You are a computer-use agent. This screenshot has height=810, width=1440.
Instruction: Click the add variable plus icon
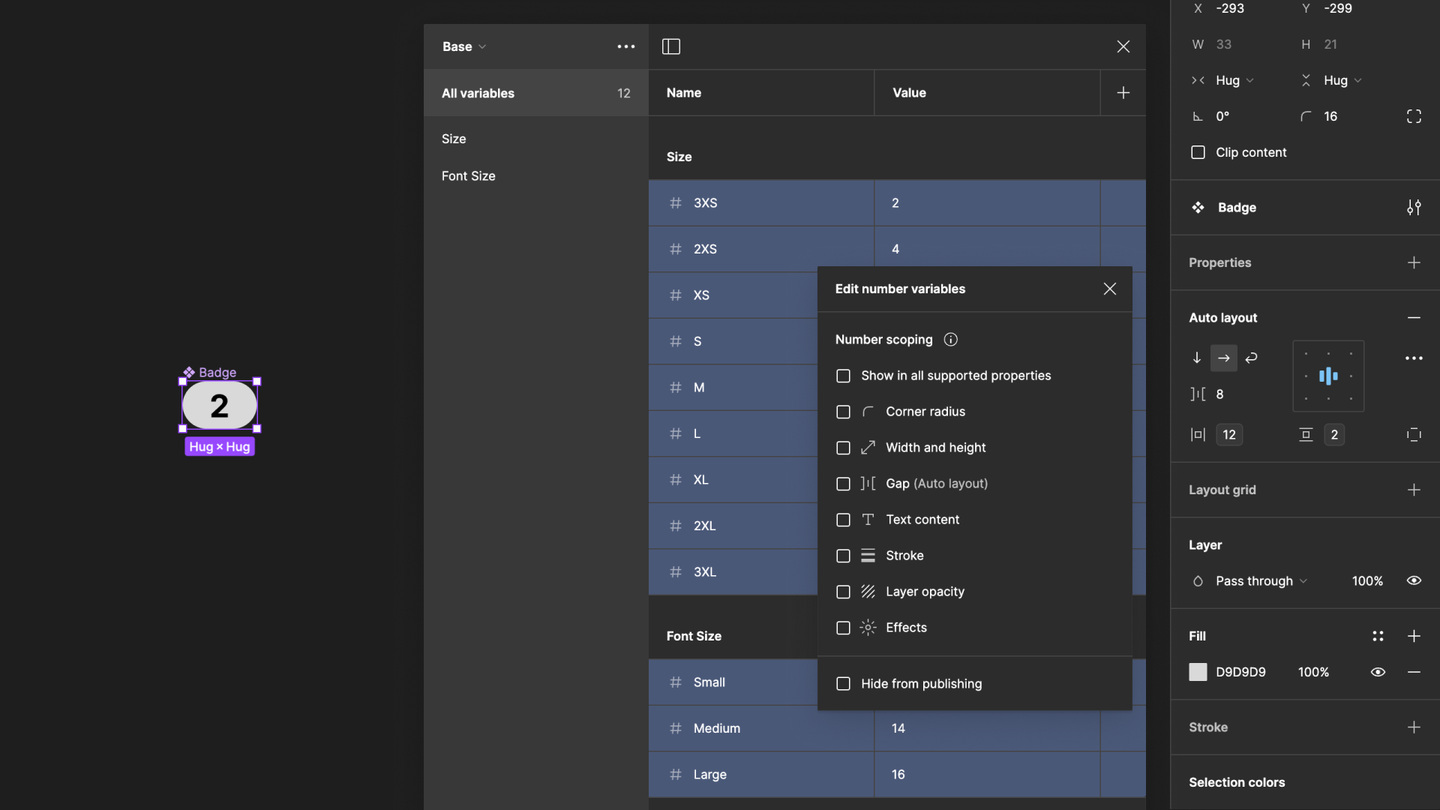pyautogui.click(x=1123, y=93)
